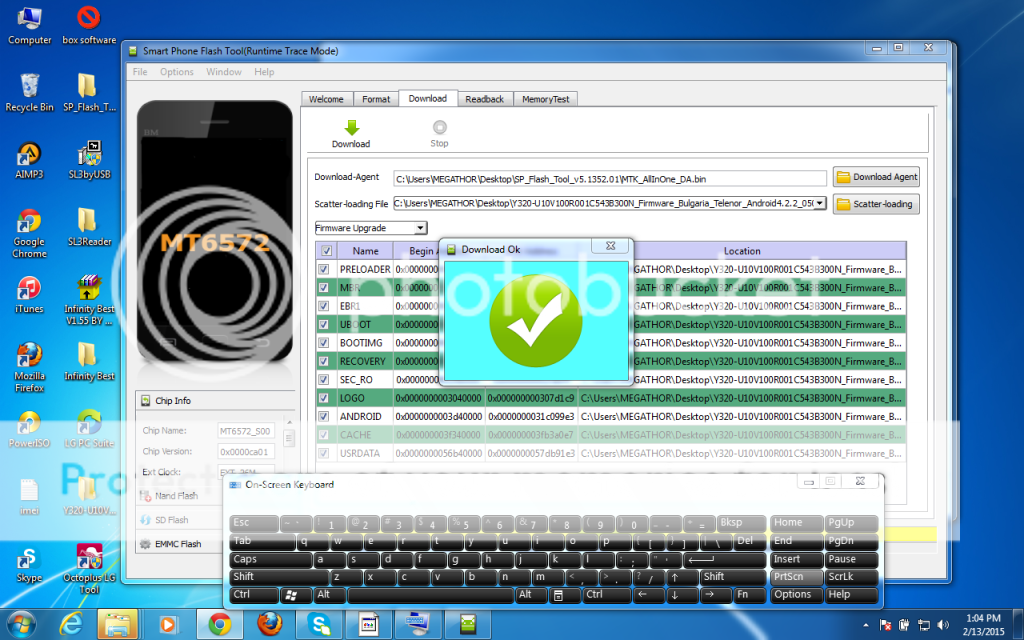Click the Download Agent folder button
Viewport: 1024px width, 640px height.
876,177
